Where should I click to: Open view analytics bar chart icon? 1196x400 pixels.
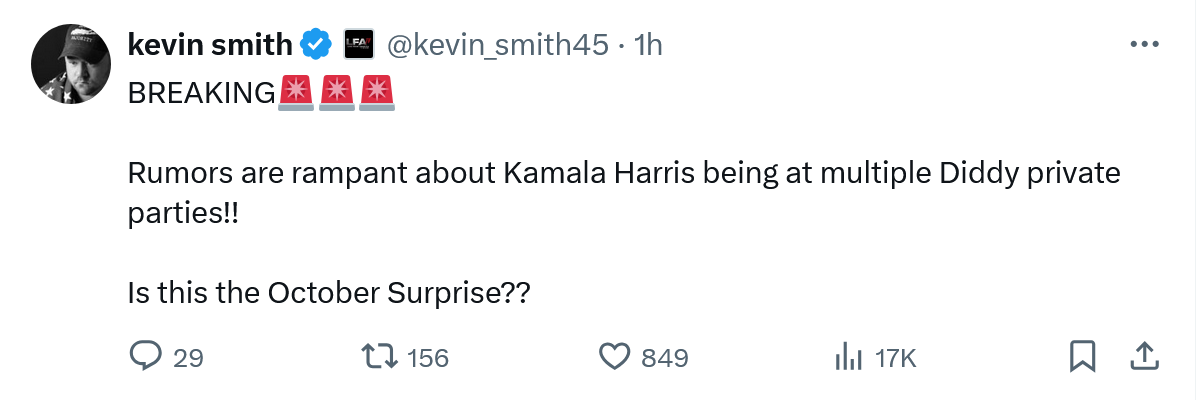point(848,356)
